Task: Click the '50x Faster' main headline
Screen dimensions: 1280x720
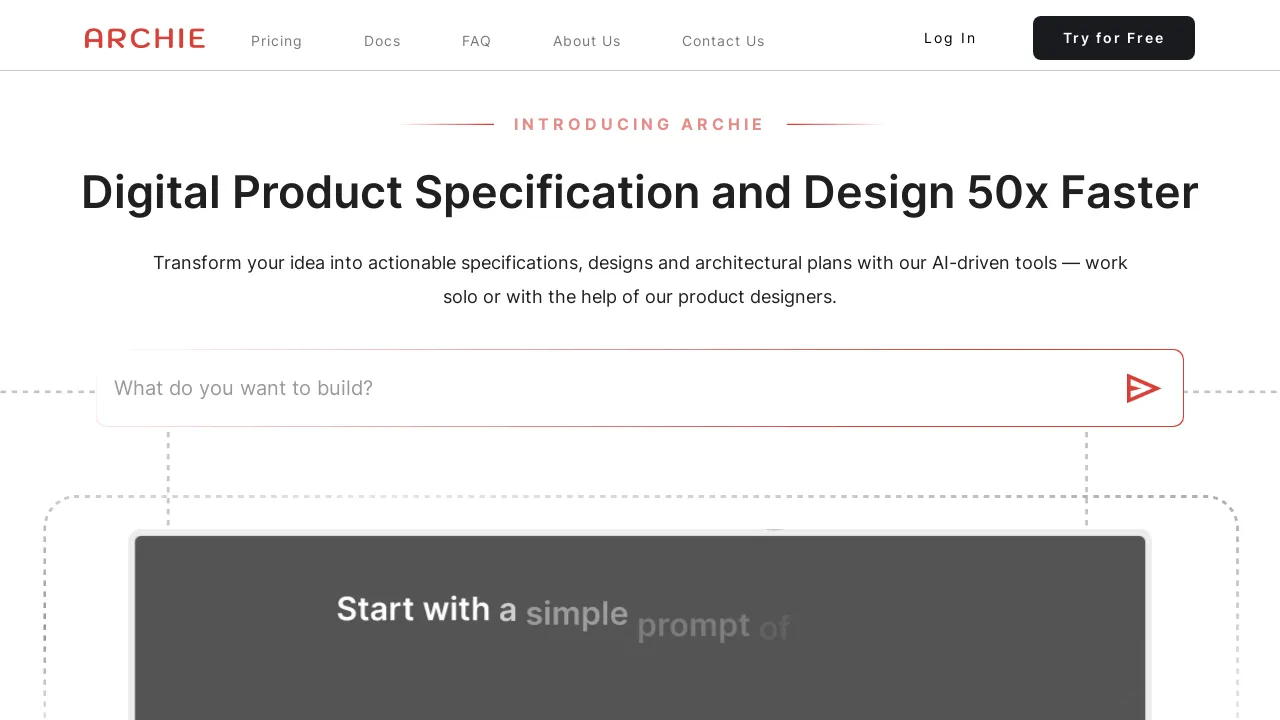Action: pos(640,193)
